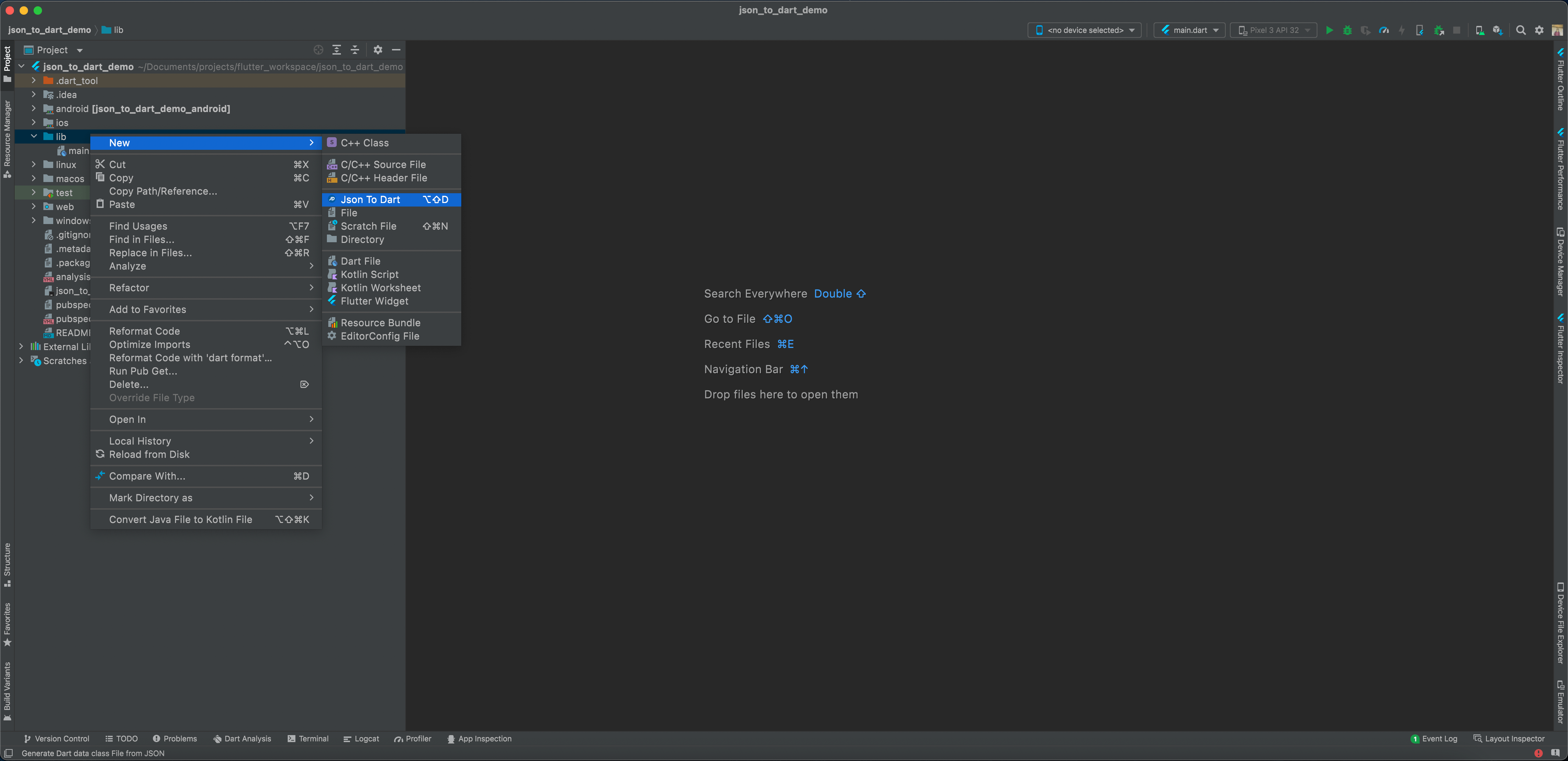Open the Terminal tool window
Viewport: 1568px width, 761px height.
[309, 739]
